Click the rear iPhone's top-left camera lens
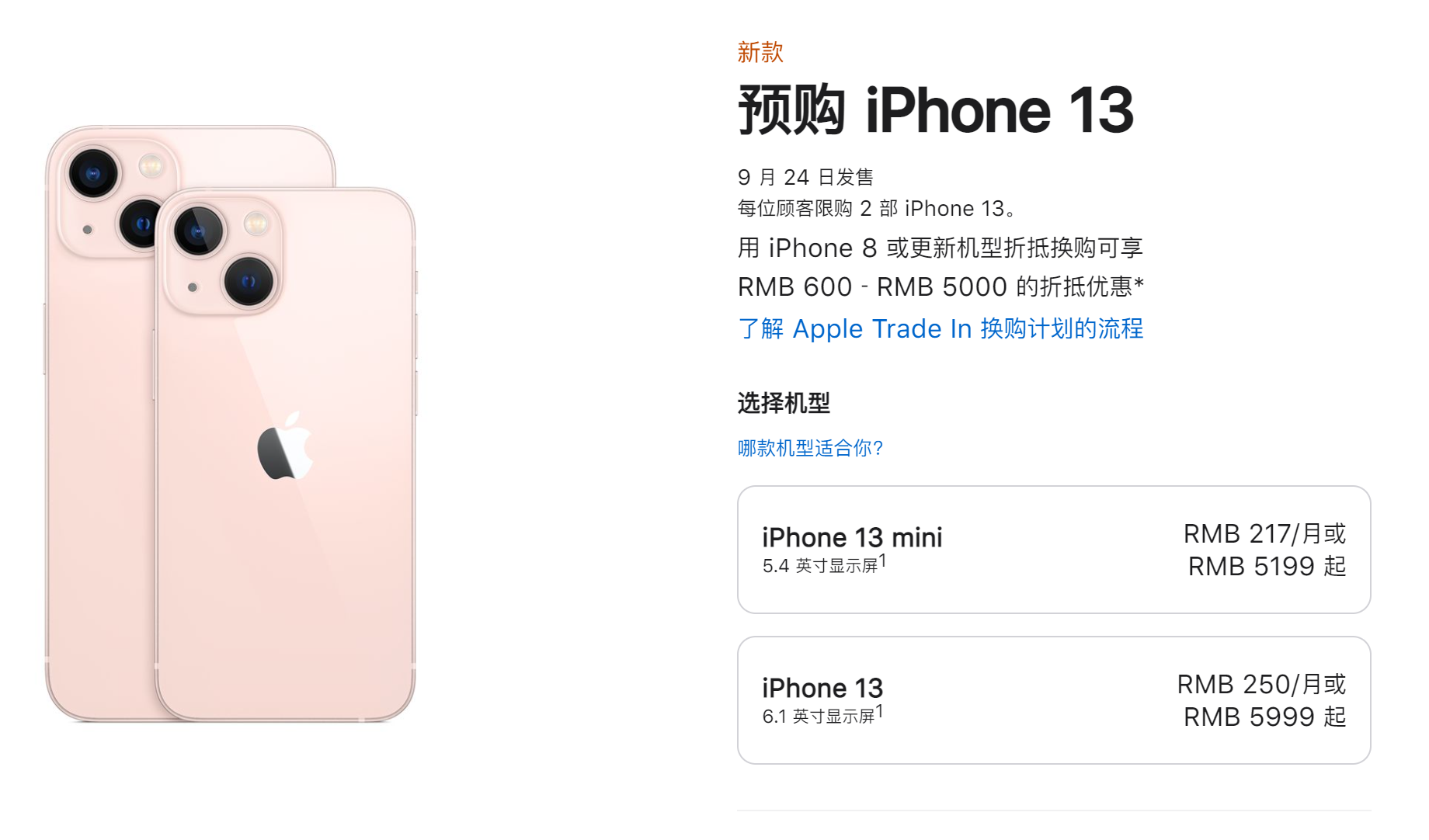 click(93, 173)
